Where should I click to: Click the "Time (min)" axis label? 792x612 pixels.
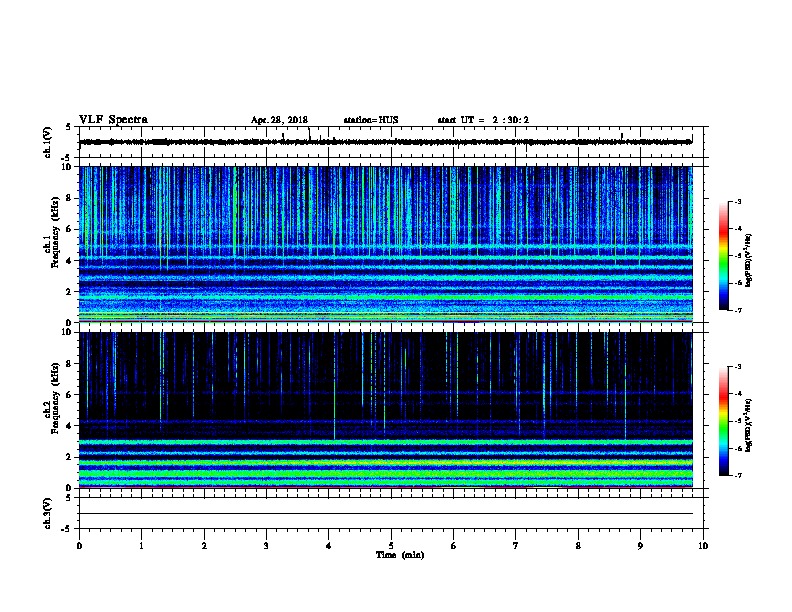(x=400, y=555)
